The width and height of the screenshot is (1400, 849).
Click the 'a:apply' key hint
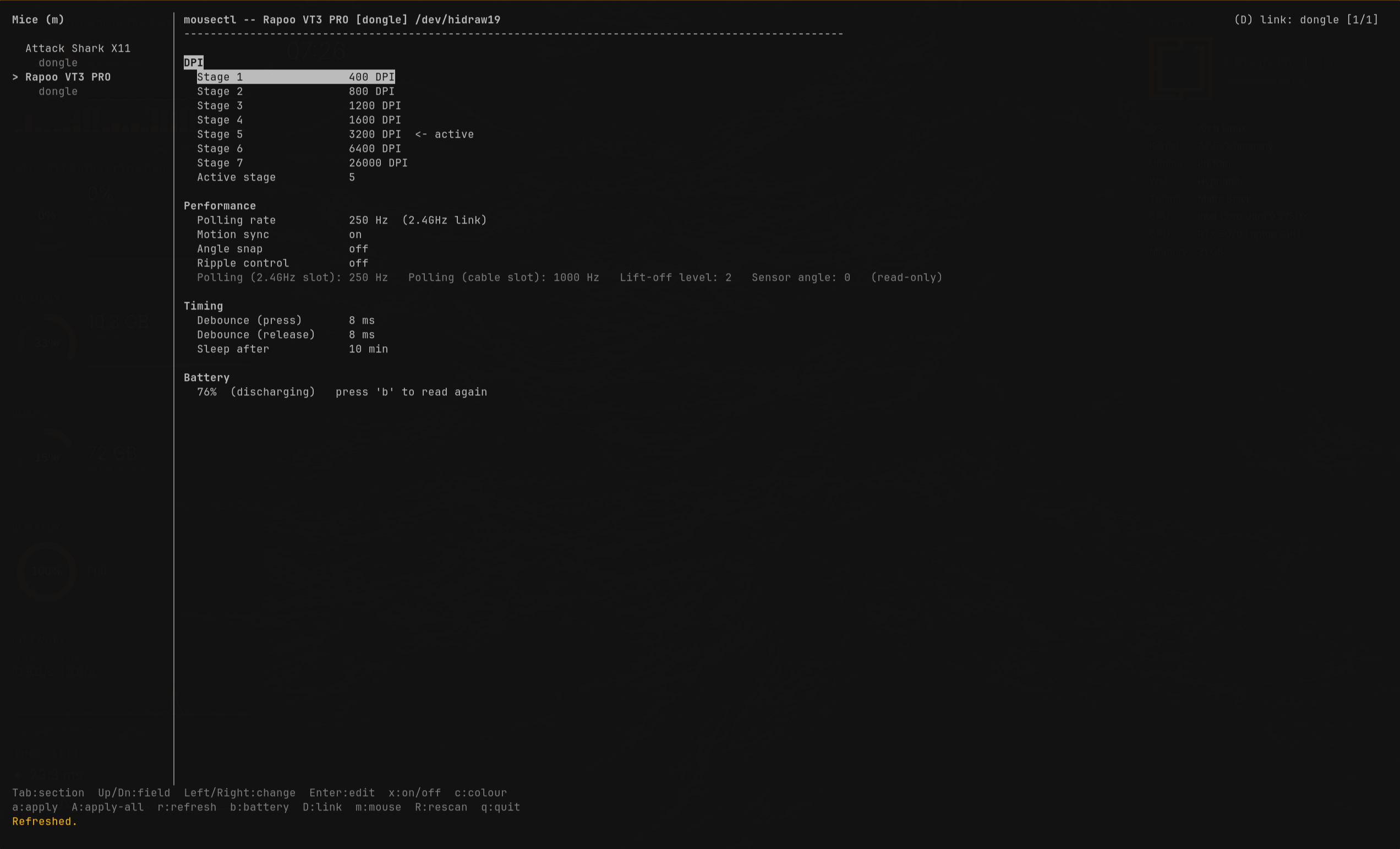(x=35, y=807)
